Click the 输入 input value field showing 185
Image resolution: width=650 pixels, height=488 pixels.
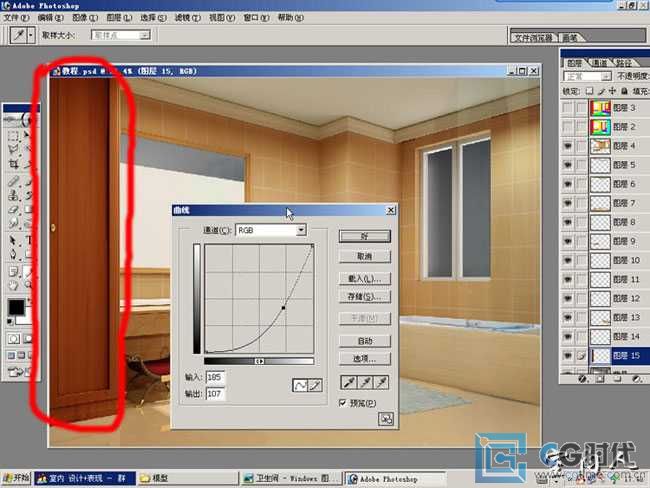[215, 377]
